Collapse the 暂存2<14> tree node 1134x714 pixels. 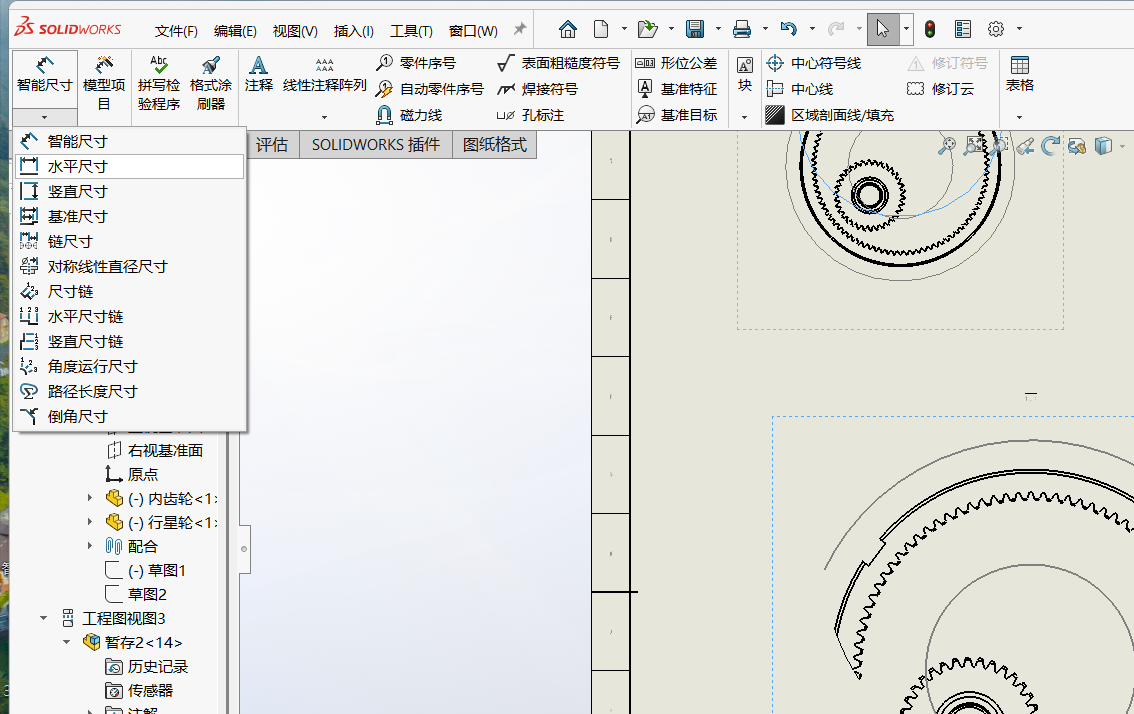pyautogui.click(x=67, y=642)
